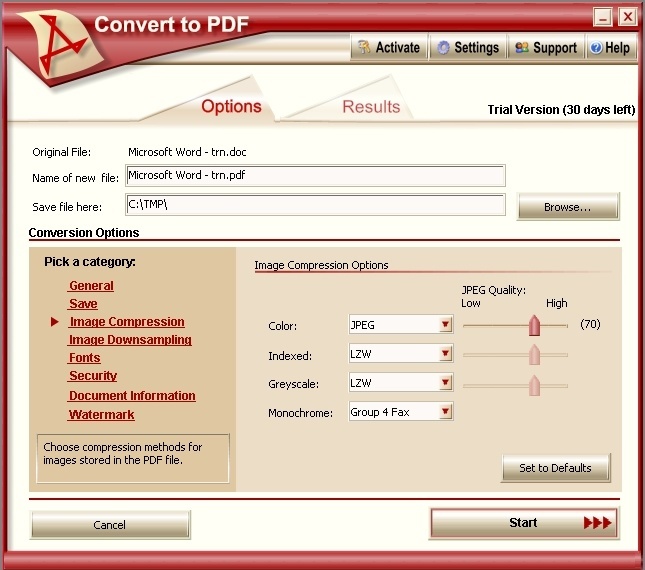Click the Image Compression Options heading
The image size is (645, 570).
point(321,265)
